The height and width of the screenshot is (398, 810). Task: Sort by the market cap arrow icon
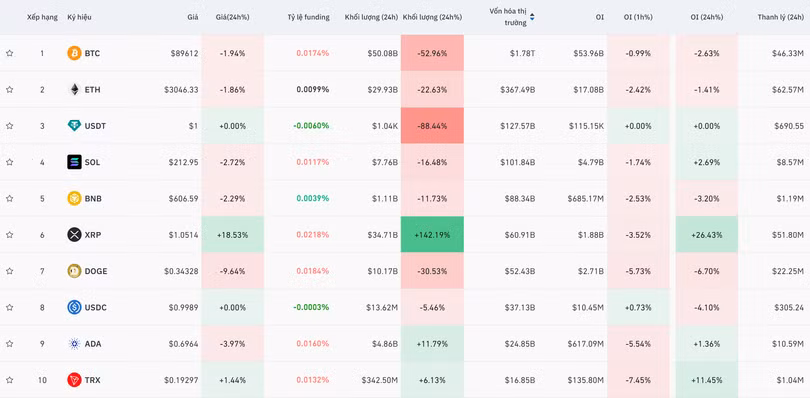point(532,17)
